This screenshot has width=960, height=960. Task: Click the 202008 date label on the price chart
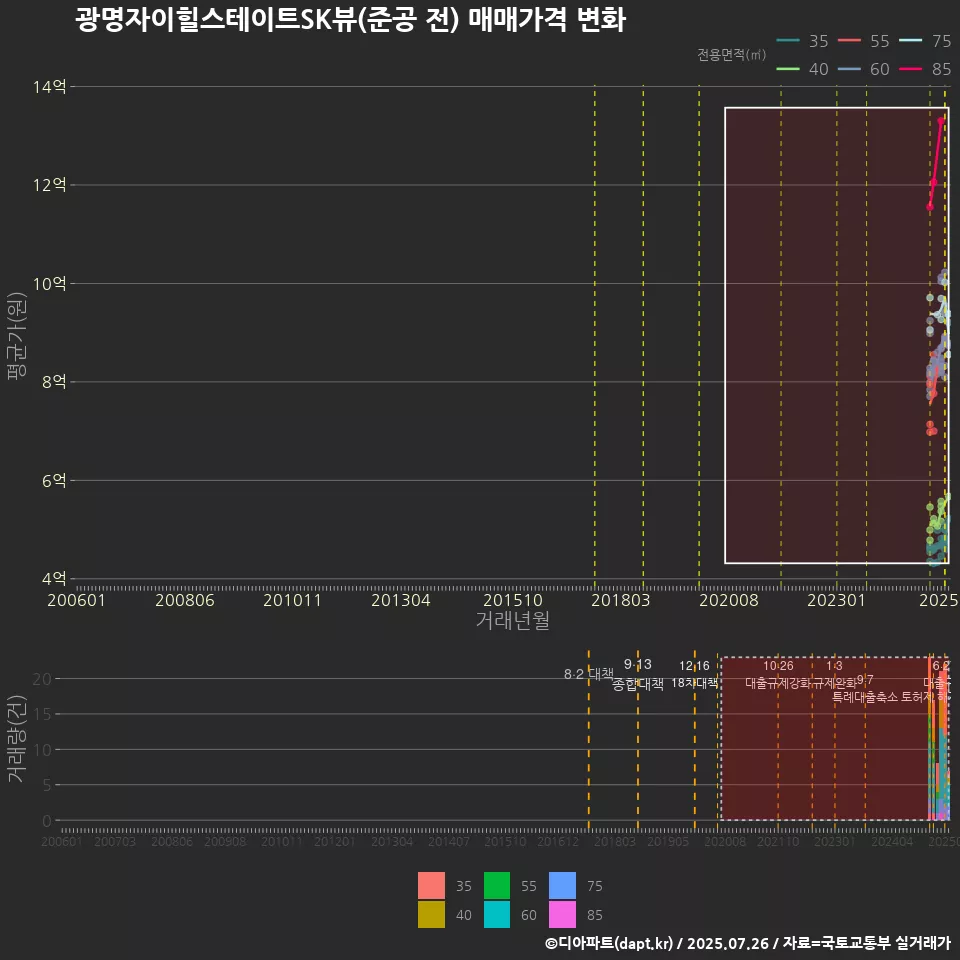tap(729, 600)
